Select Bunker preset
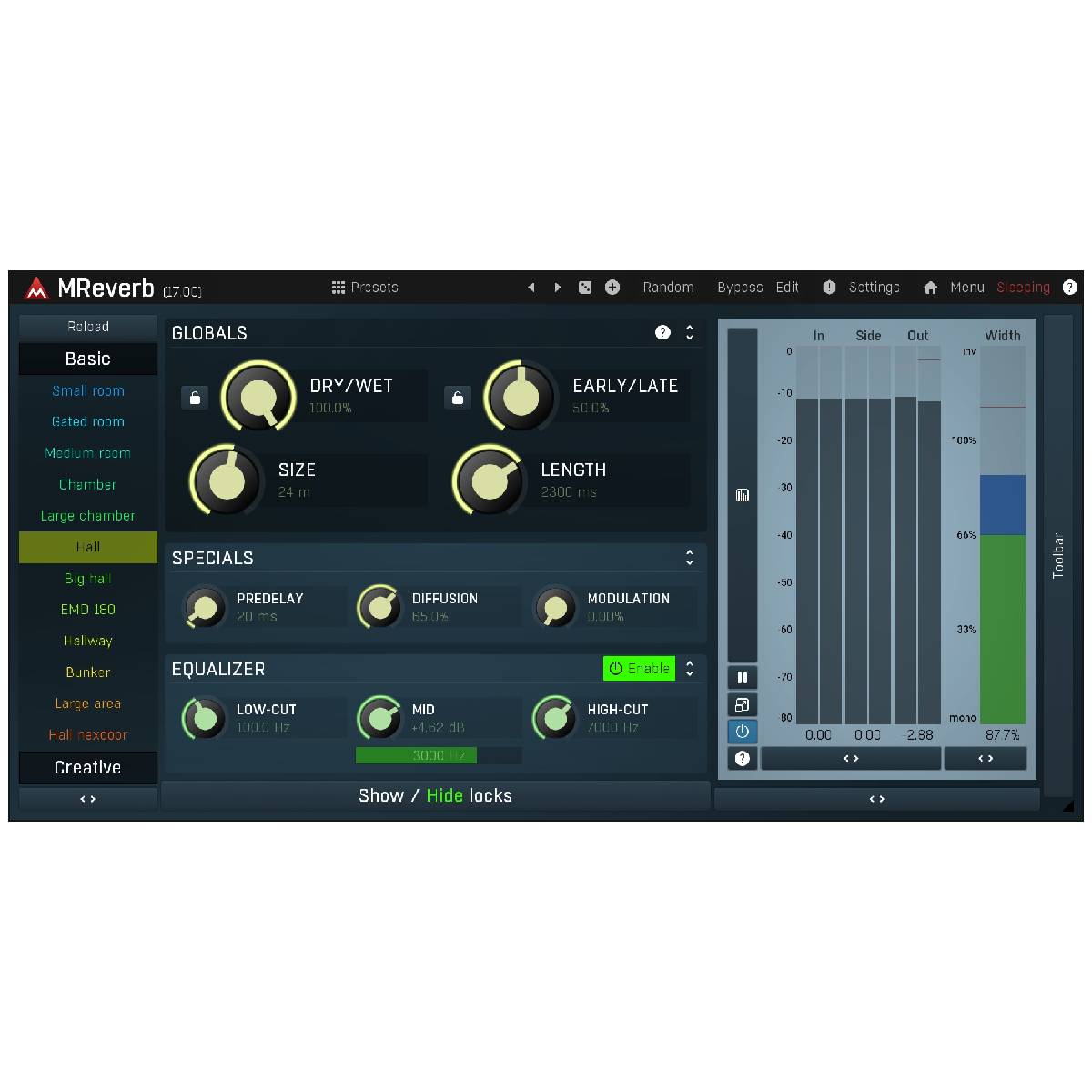Screen dimensions: 1092x1092 [88, 672]
